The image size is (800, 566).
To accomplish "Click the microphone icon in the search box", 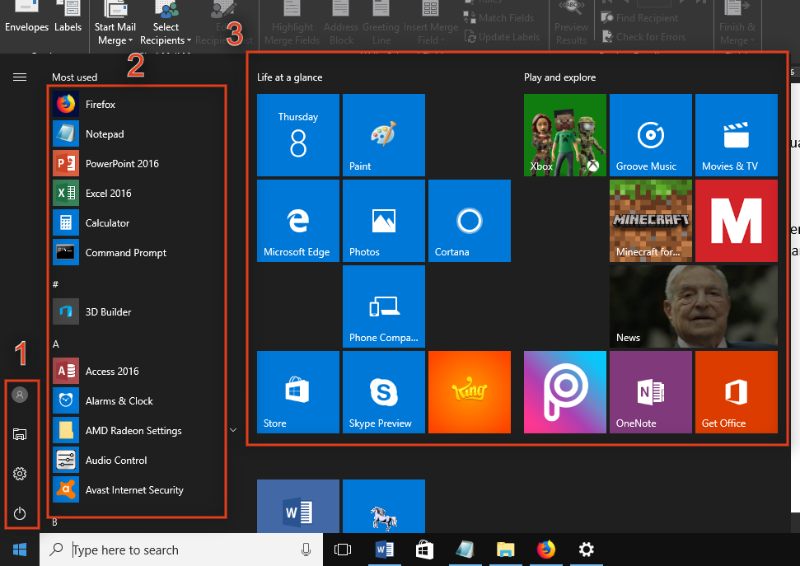I will pyautogui.click(x=306, y=550).
